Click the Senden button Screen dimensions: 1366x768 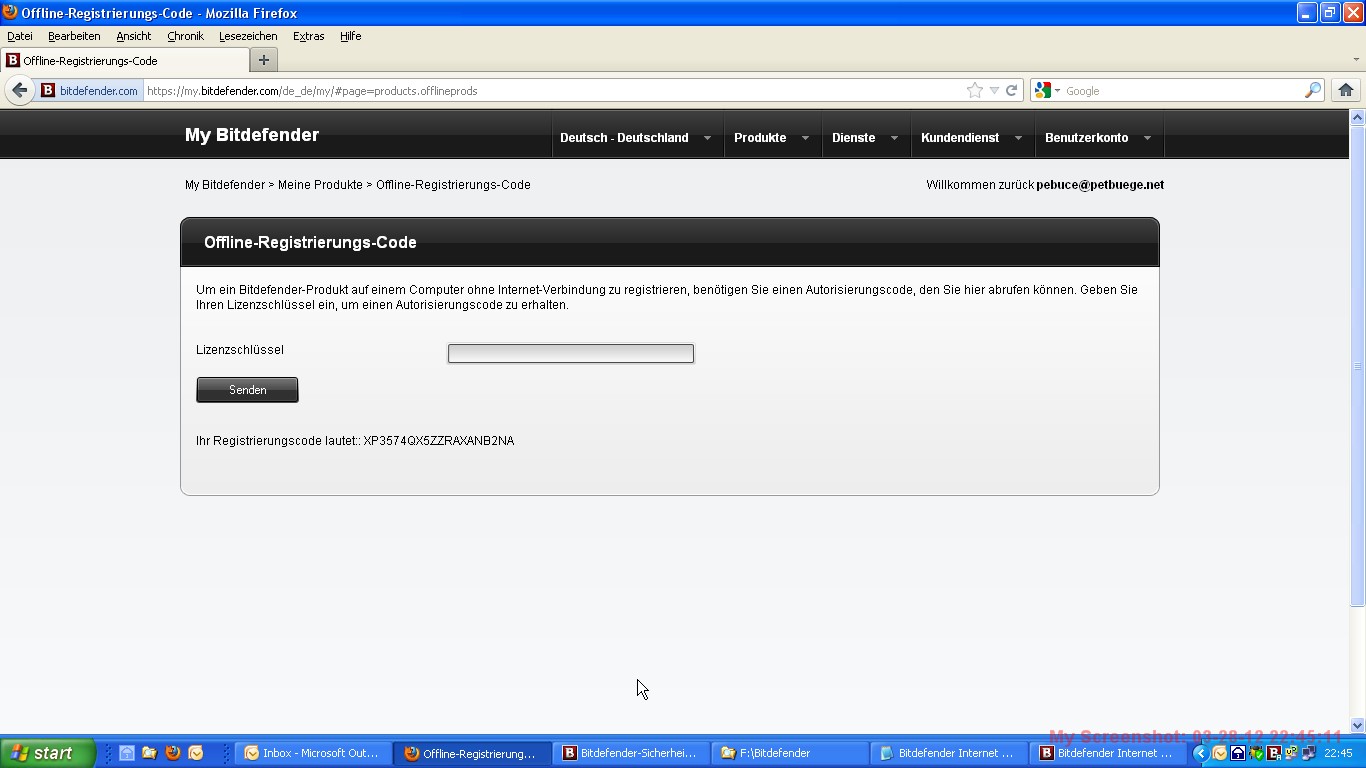point(247,390)
